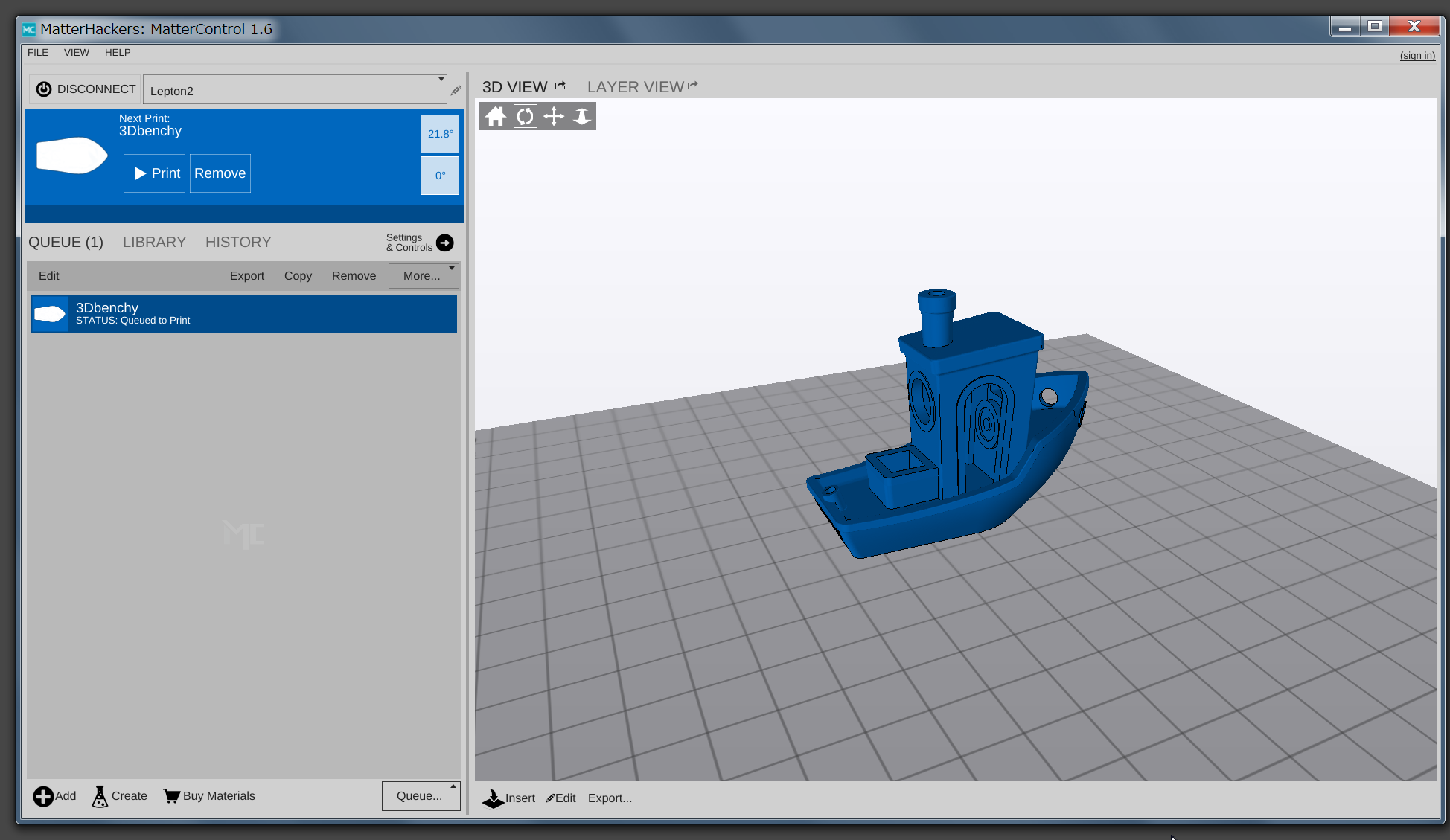Click the MatterControl app icon in title bar
The height and width of the screenshot is (840, 1450).
29,29
